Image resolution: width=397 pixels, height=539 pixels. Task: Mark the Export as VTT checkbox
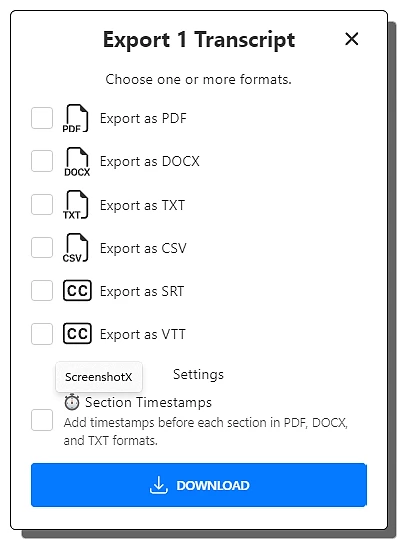pyautogui.click(x=42, y=334)
